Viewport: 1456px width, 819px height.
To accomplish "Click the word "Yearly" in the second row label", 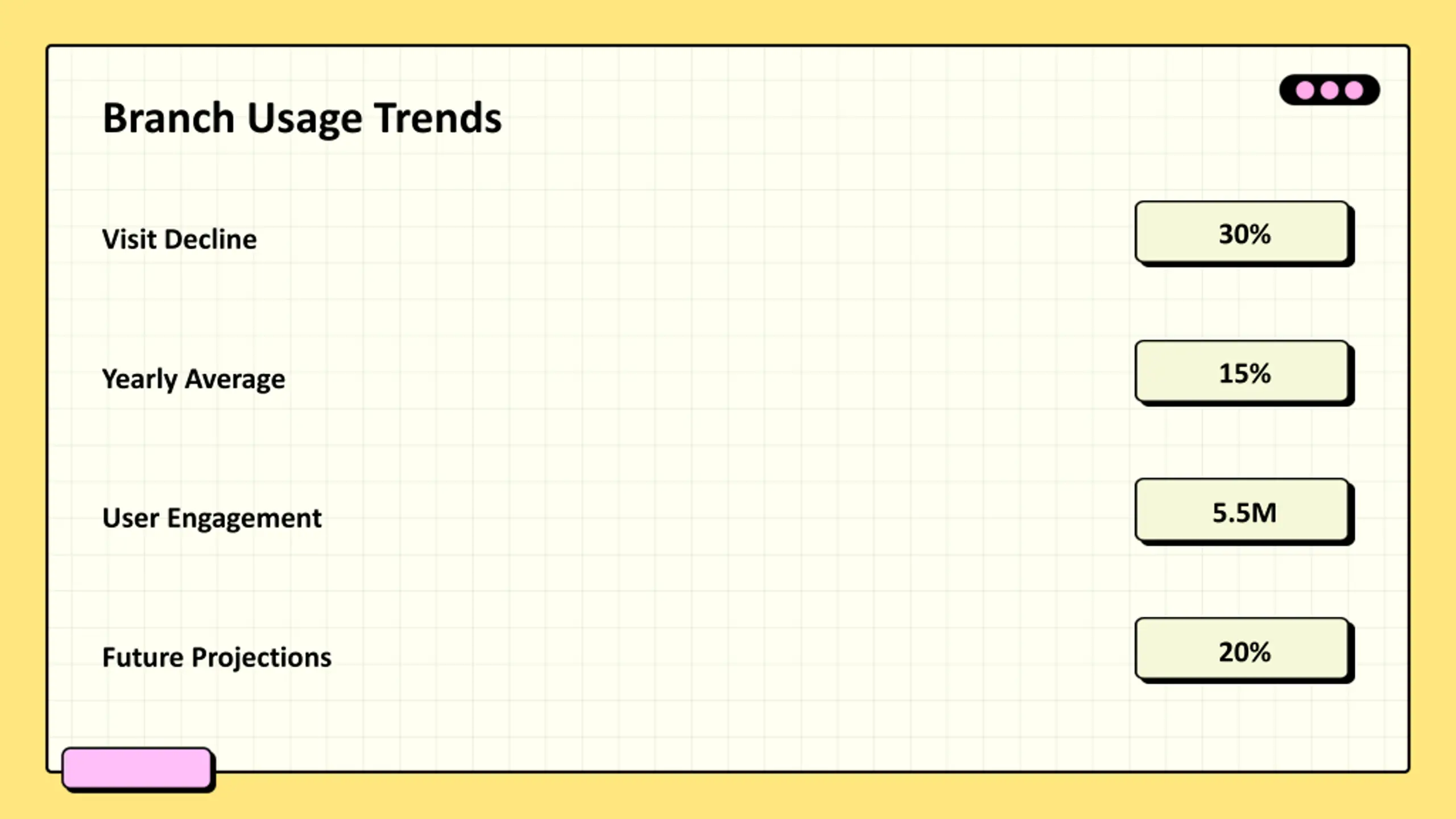I will [x=139, y=379].
